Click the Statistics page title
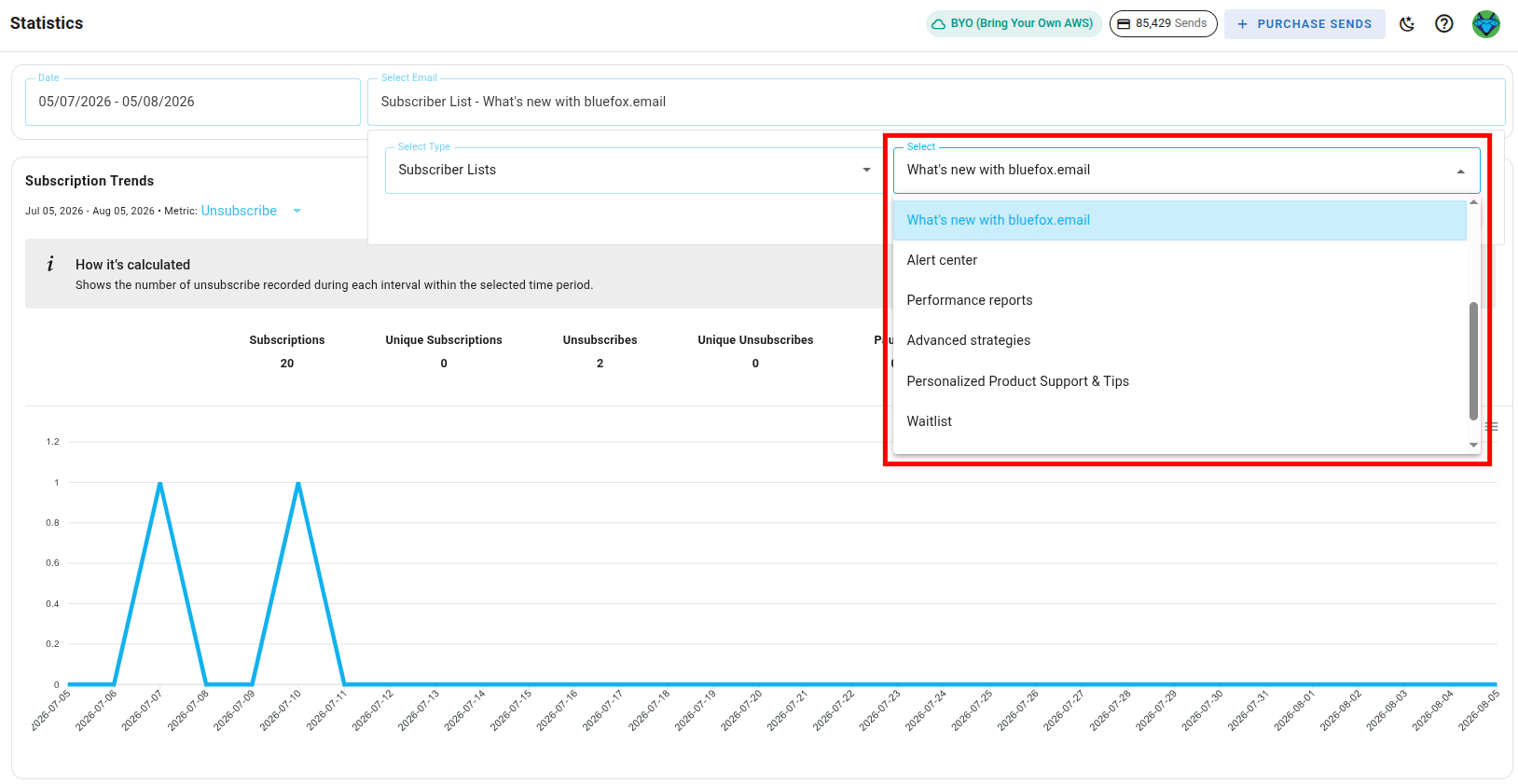 coord(47,23)
